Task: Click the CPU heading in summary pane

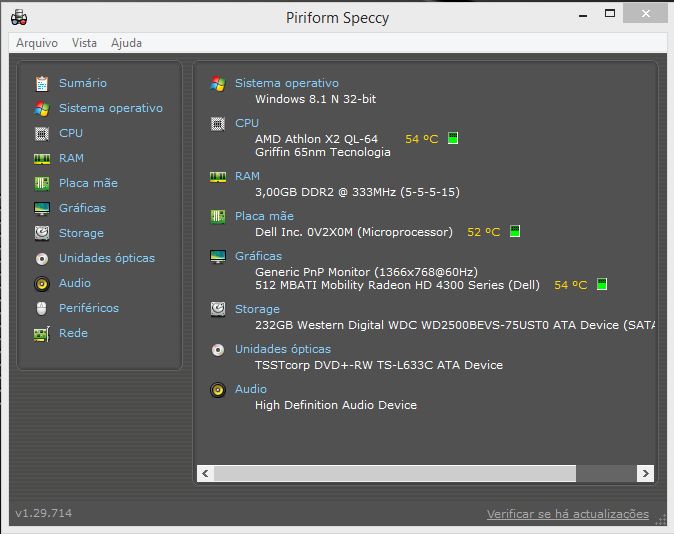Action: (x=247, y=123)
